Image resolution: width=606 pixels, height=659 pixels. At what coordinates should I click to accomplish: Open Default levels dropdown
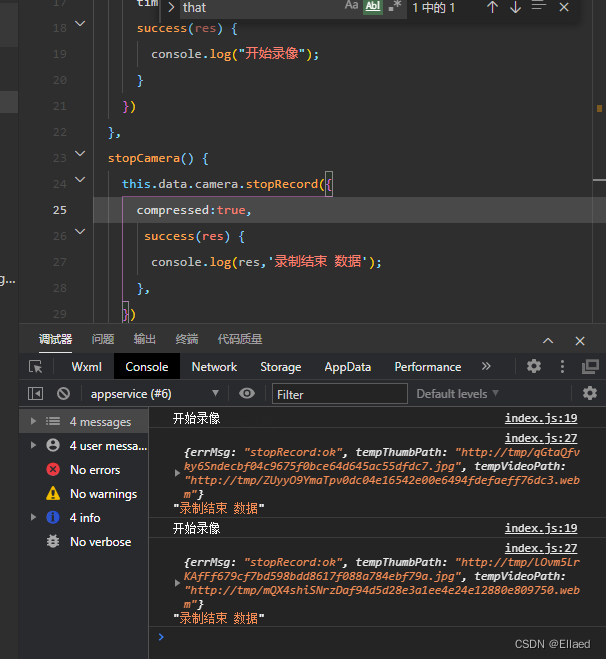coord(457,394)
